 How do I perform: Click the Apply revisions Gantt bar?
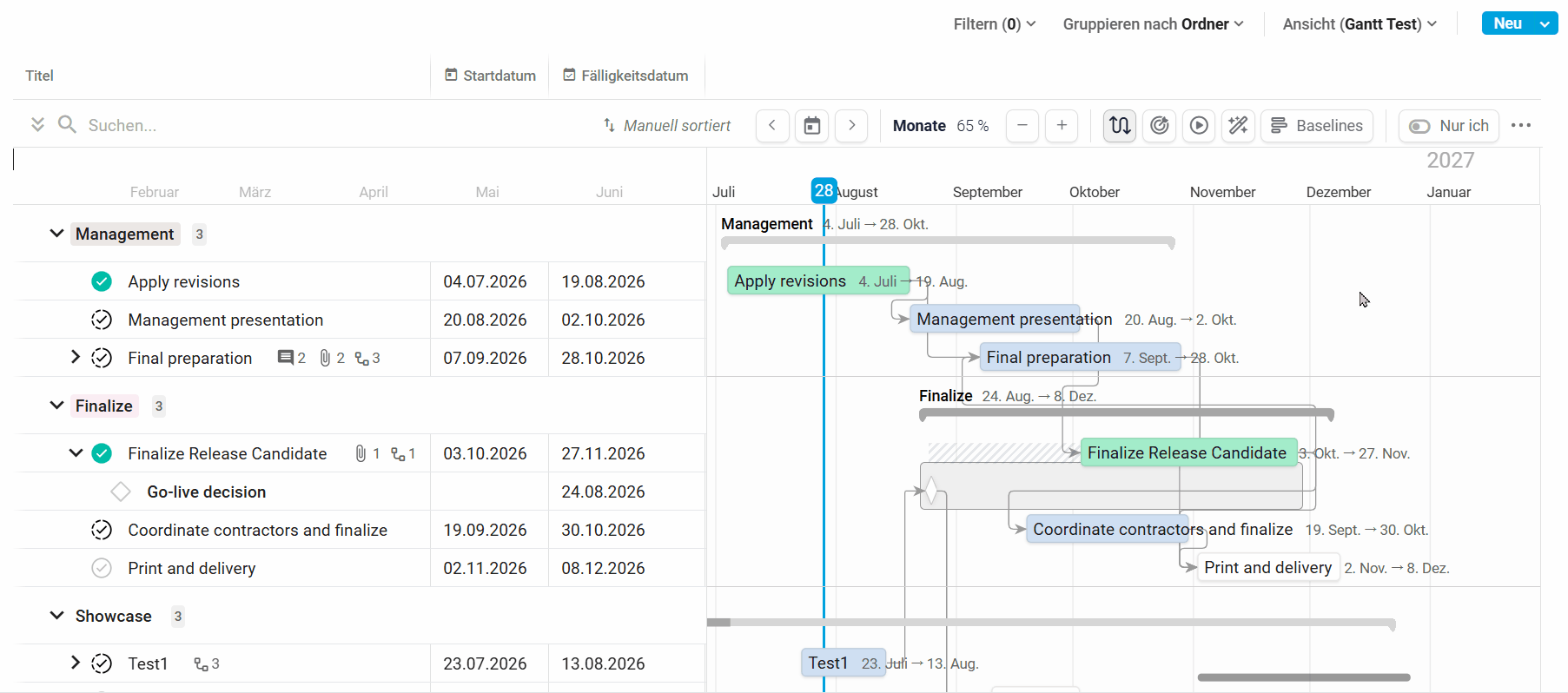click(x=818, y=280)
